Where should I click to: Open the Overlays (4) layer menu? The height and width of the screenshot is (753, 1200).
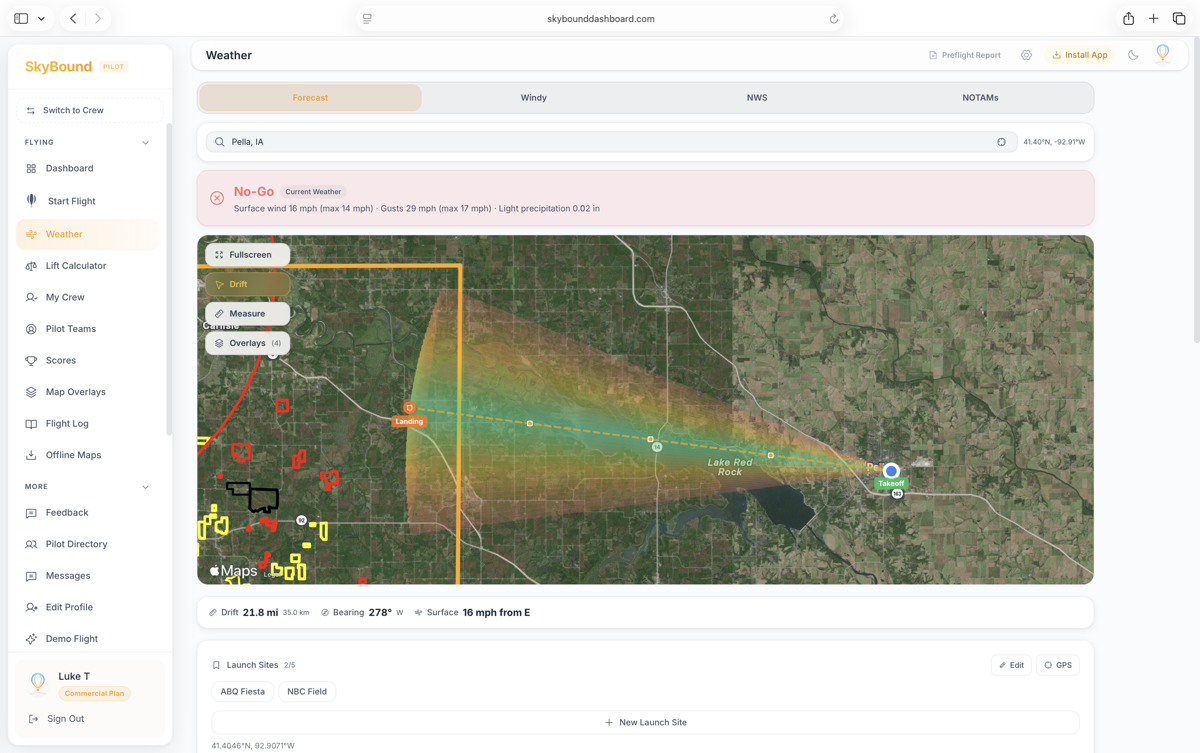point(247,343)
